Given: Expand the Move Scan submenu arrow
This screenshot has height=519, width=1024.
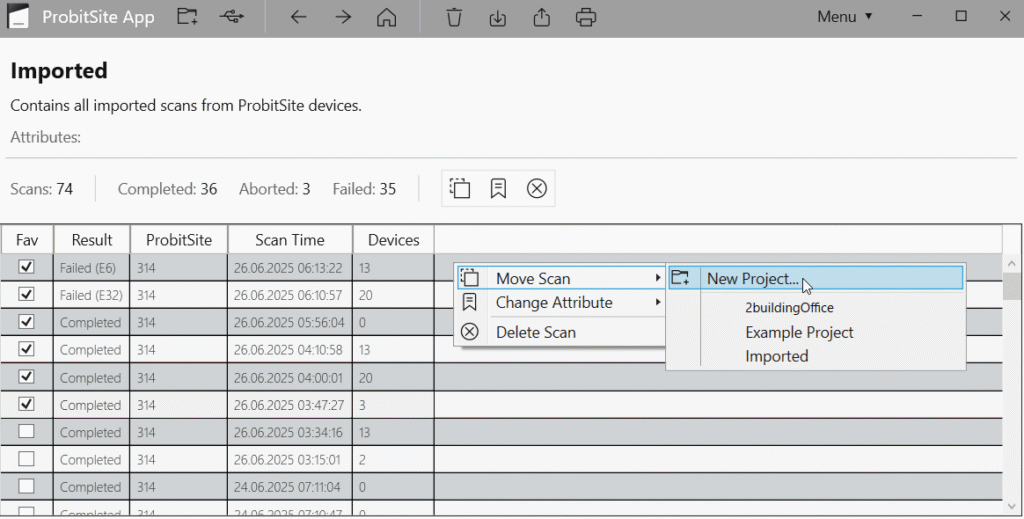Looking at the screenshot, I should (658, 278).
